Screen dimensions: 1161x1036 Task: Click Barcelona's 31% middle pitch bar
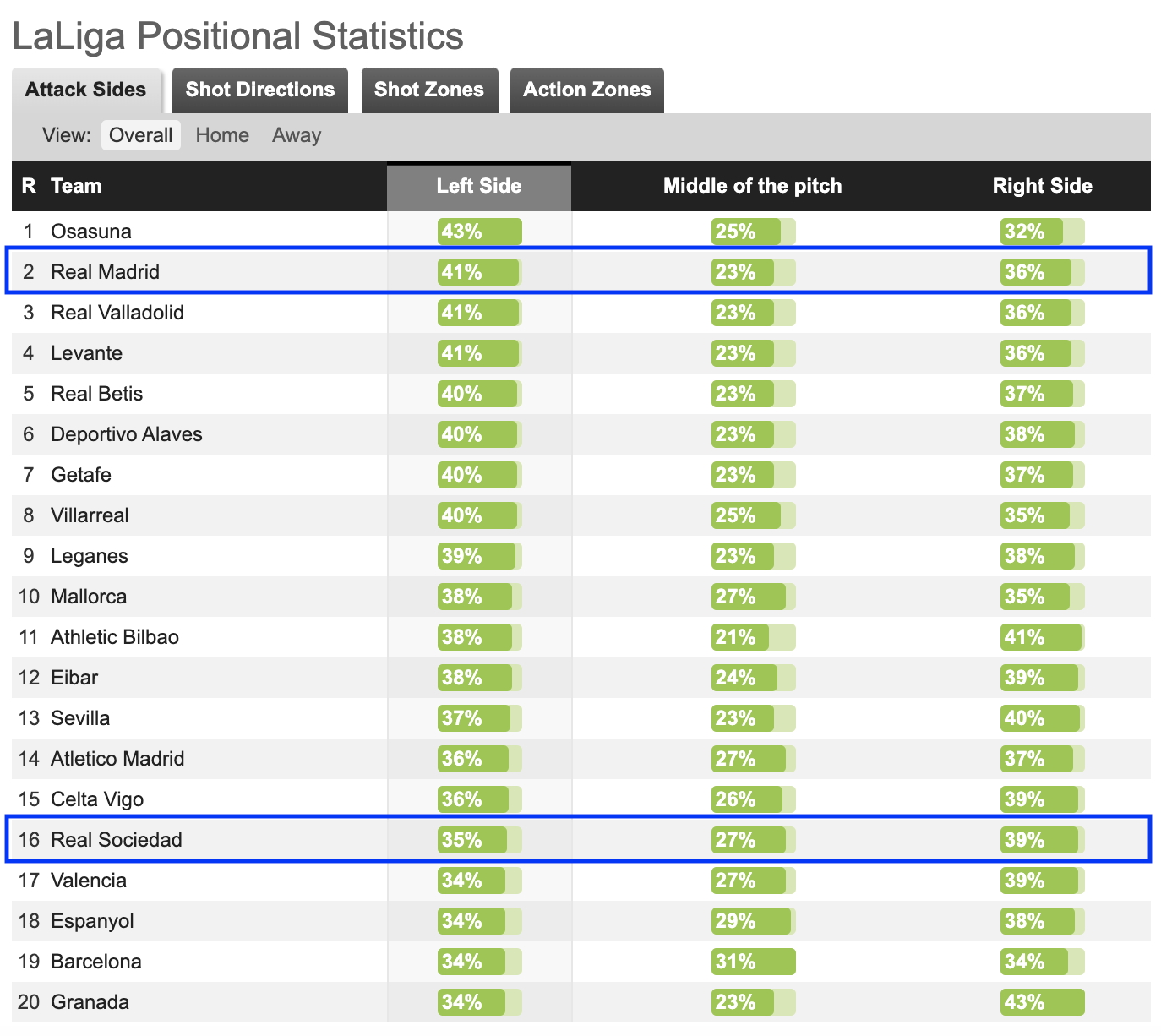coord(753,962)
